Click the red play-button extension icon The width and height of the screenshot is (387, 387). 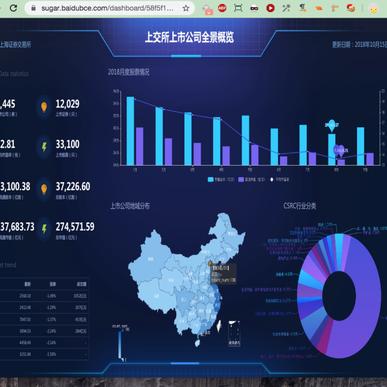[x=270, y=8]
